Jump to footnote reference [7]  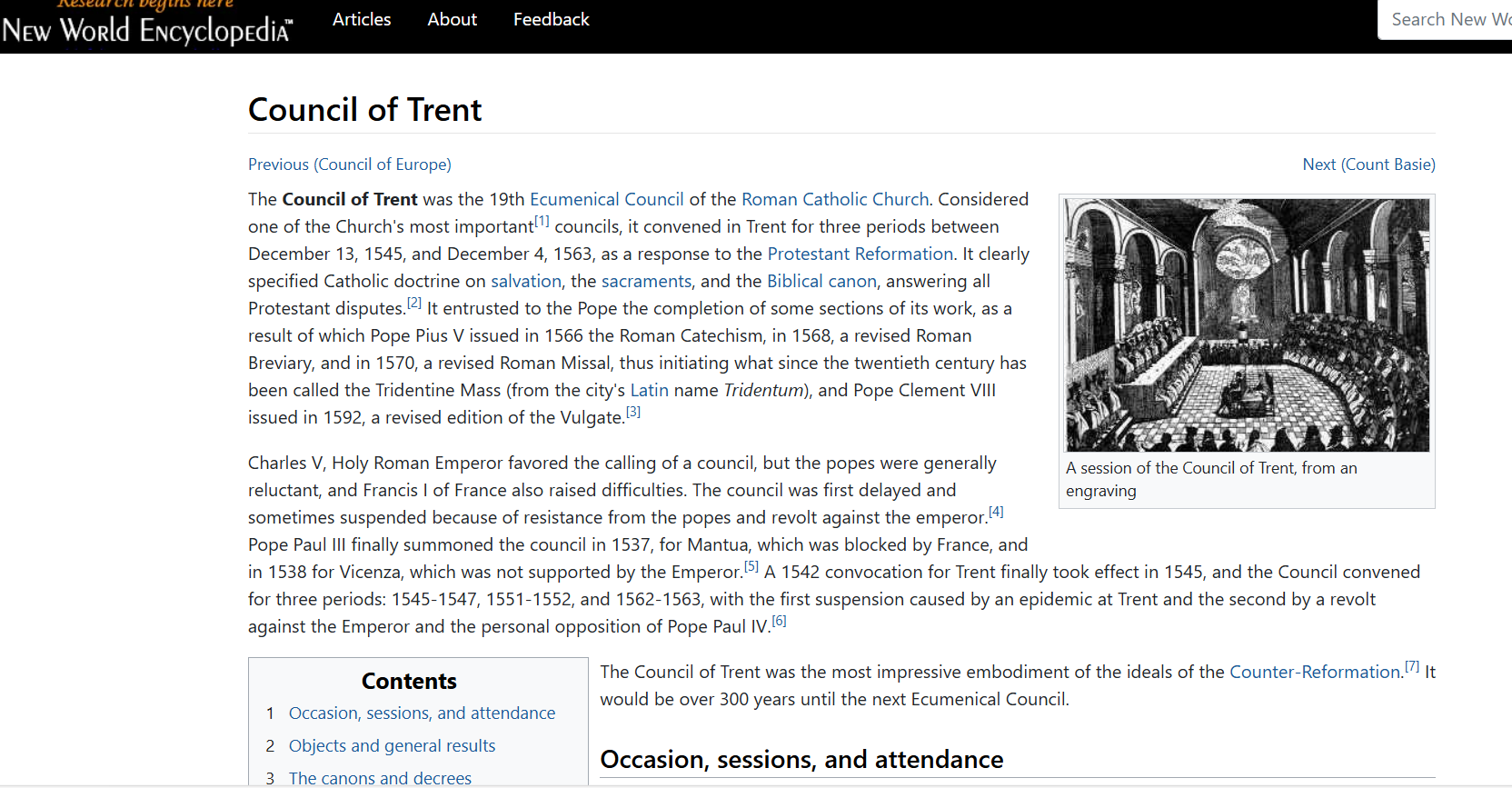(x=1412, y=666)
